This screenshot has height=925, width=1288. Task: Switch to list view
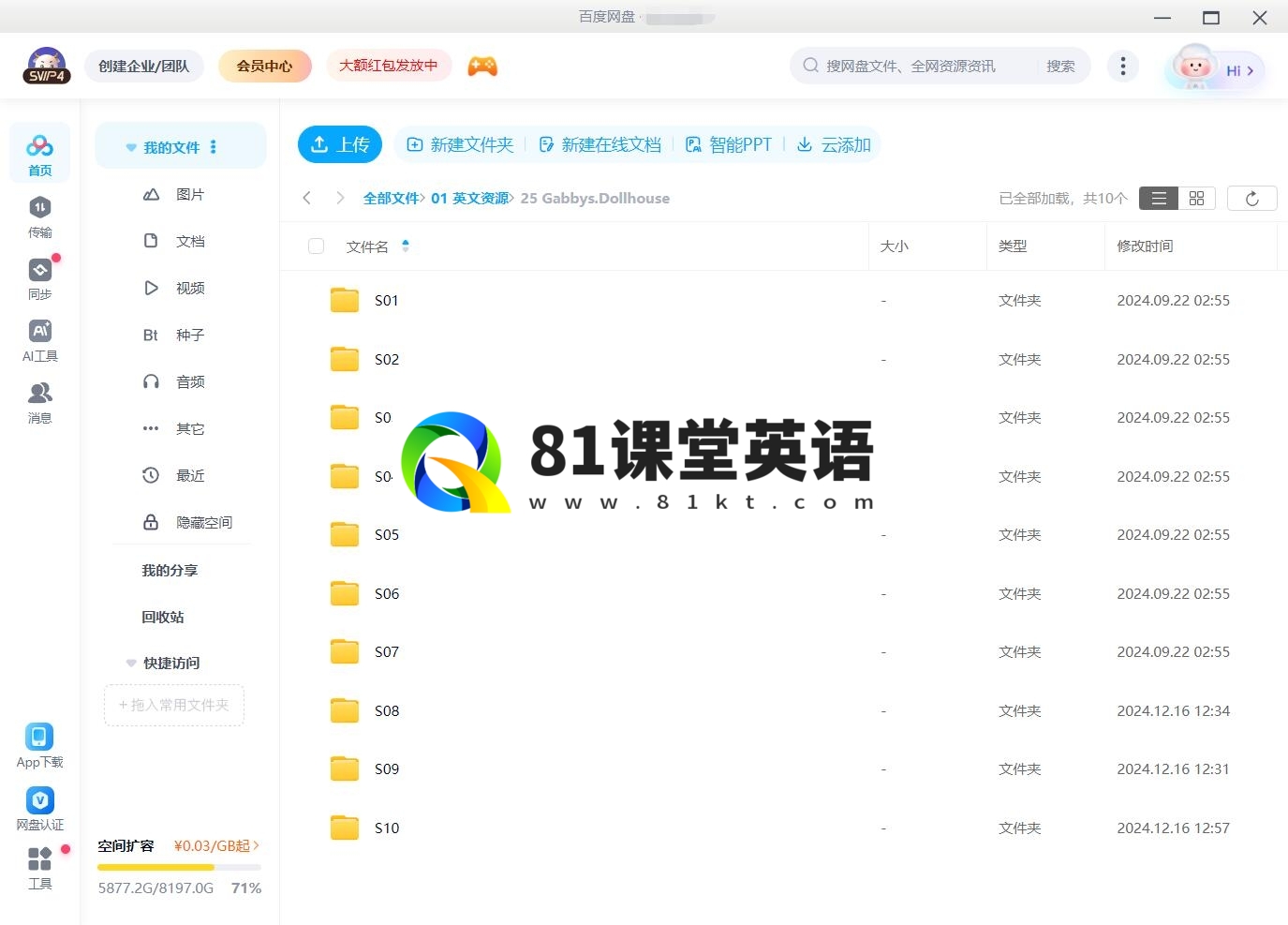1159,198
